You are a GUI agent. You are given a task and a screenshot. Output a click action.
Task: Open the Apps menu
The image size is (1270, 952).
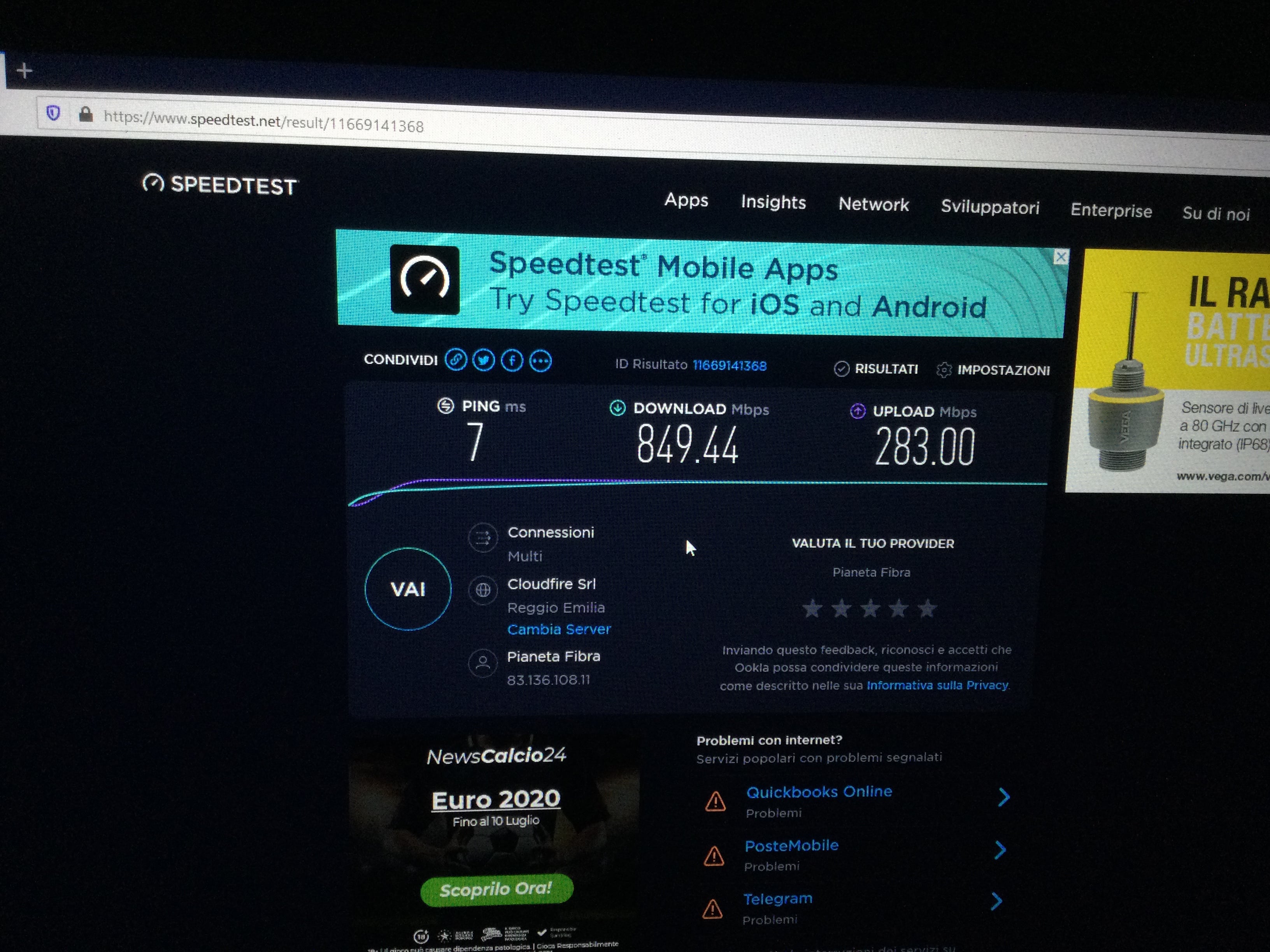686,200
